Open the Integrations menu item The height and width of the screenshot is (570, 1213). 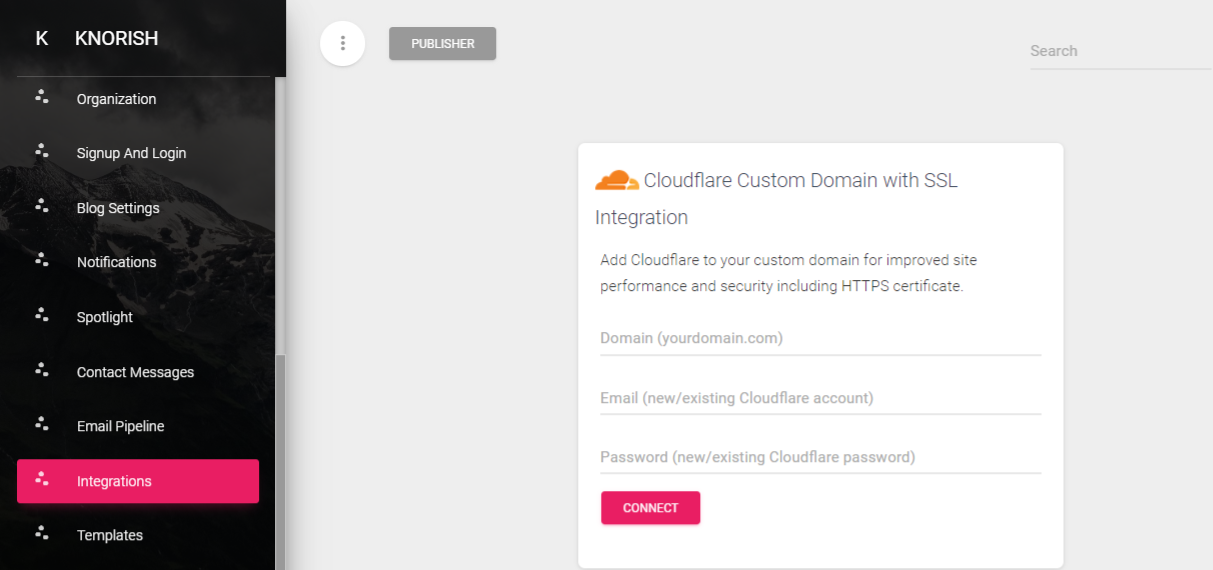tap(138, 481)
